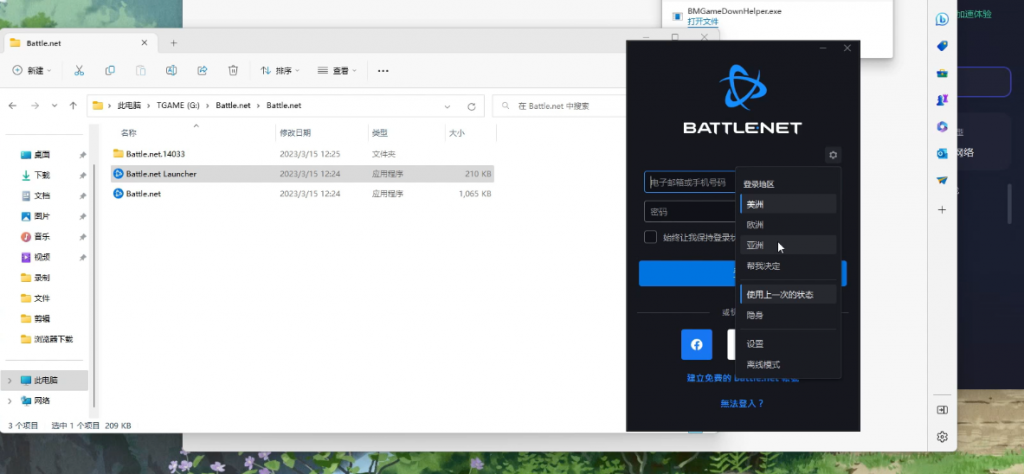Refresh the Explorer folder view
The width and height of the screenshot is (1024, 474).
tap(472, 106)
